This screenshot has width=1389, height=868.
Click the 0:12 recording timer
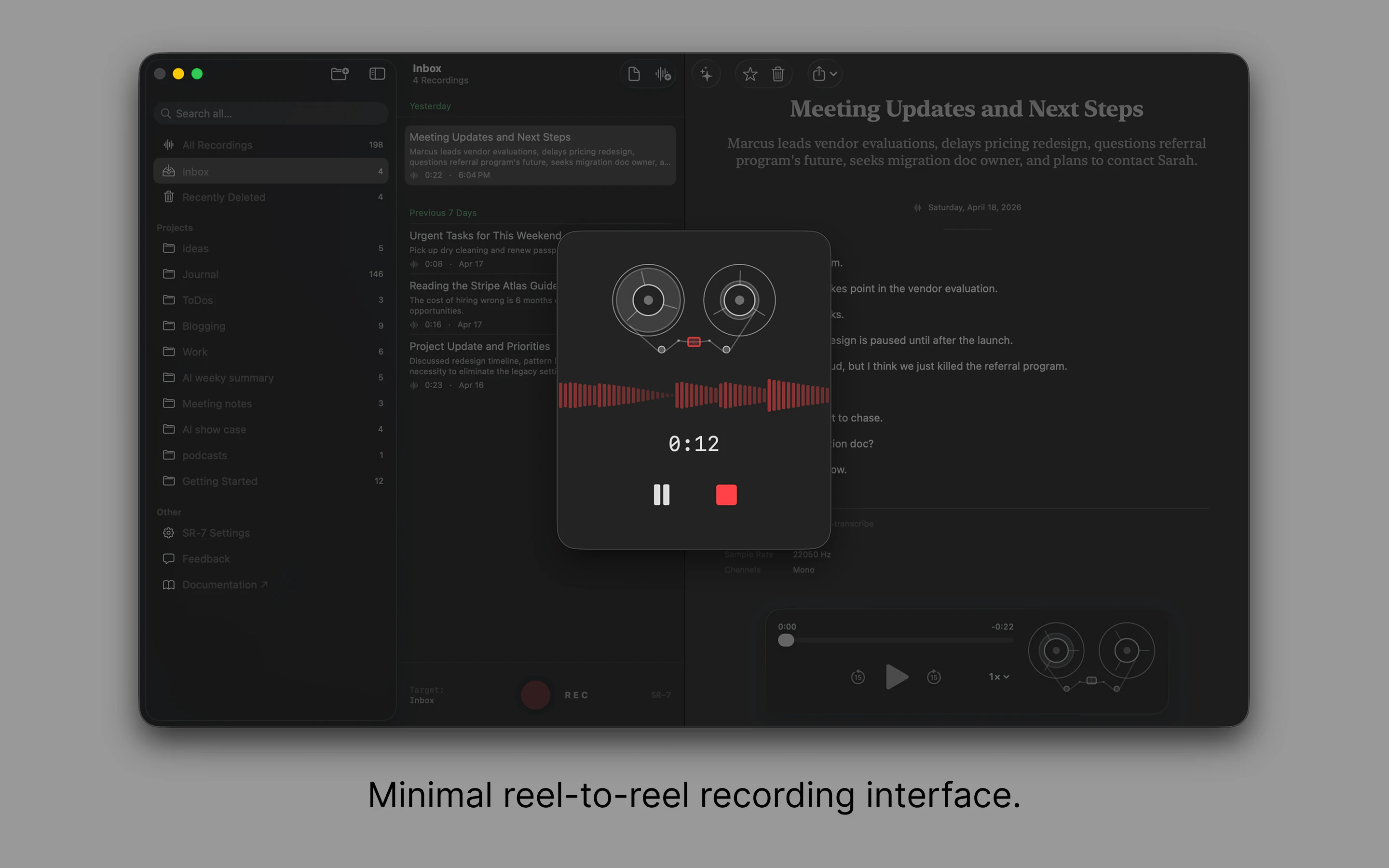694,444
